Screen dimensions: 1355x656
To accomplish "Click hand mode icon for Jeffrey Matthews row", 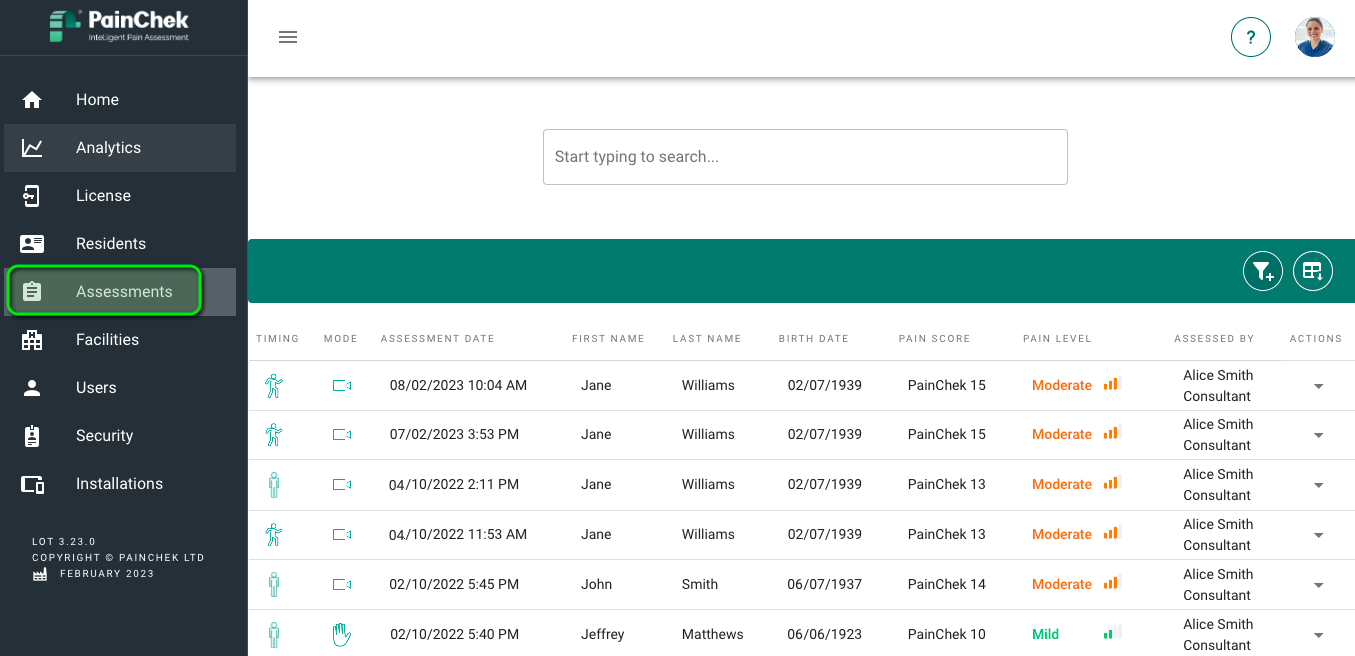I will [342, 634].
